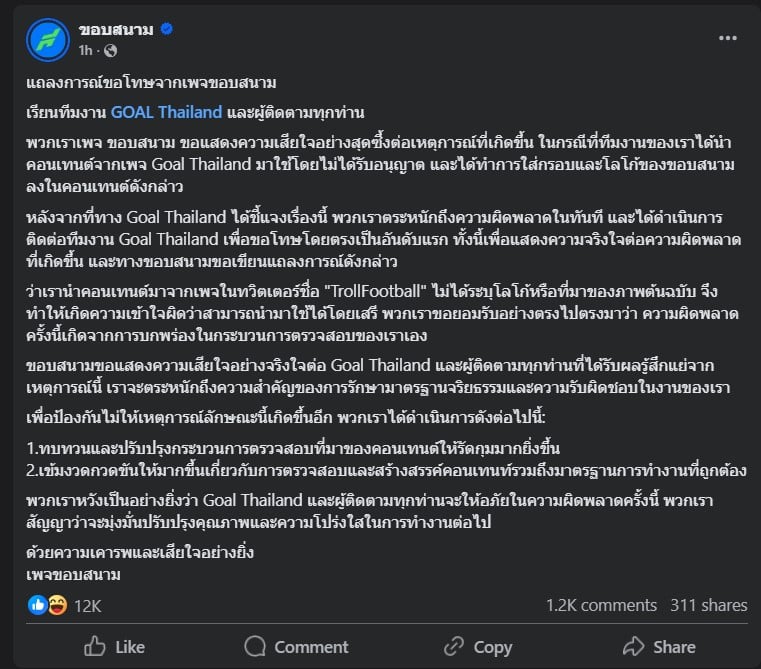Open the three-dot post options menu
761x669 pixels.
pos(727,39)
